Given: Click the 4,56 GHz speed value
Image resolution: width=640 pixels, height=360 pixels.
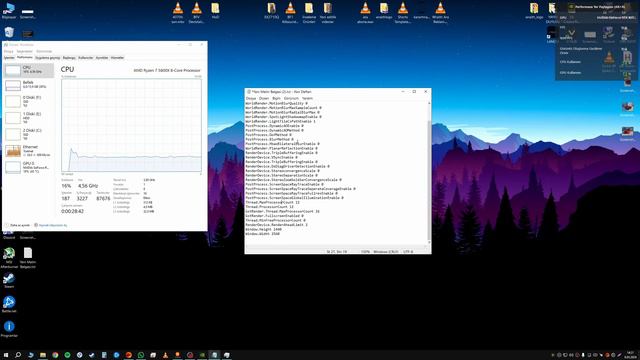Looking at the screenshot, I should coord(88,186).
